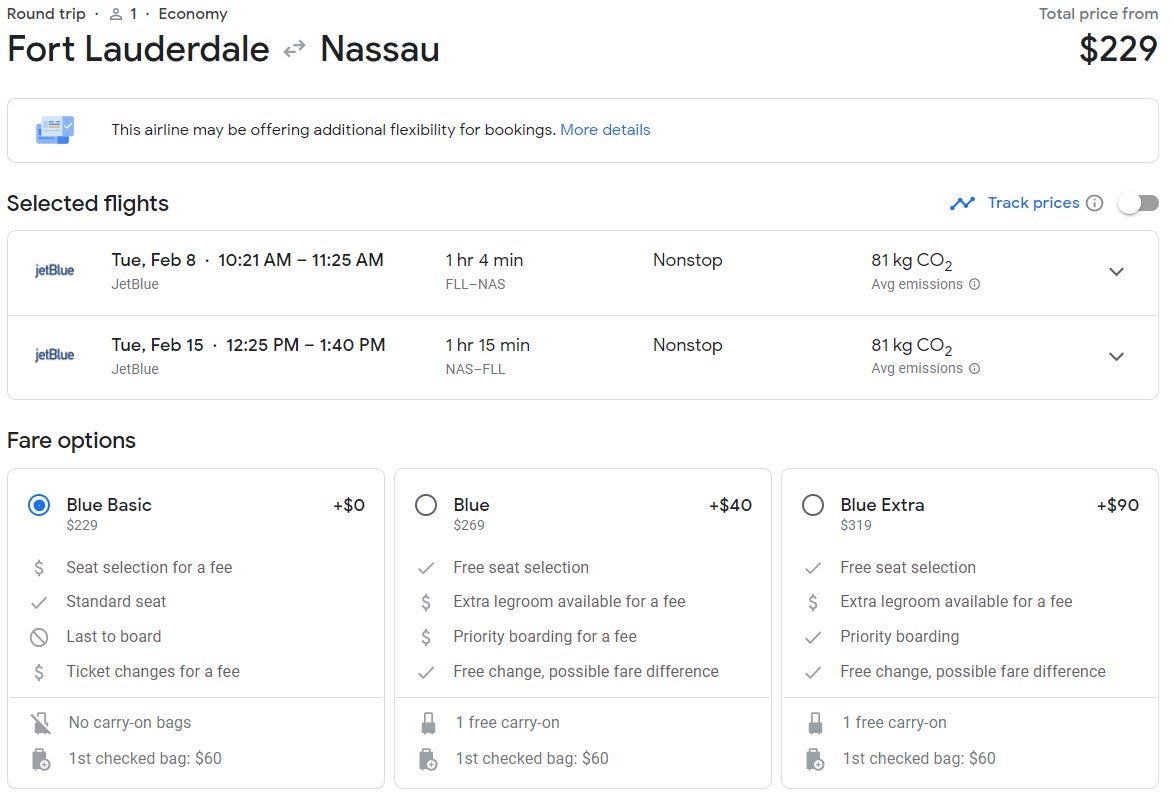The image size is (1174, 796).
Task: Click the JetBlue logo on Feb 8 flight
Action: point(55,270)
